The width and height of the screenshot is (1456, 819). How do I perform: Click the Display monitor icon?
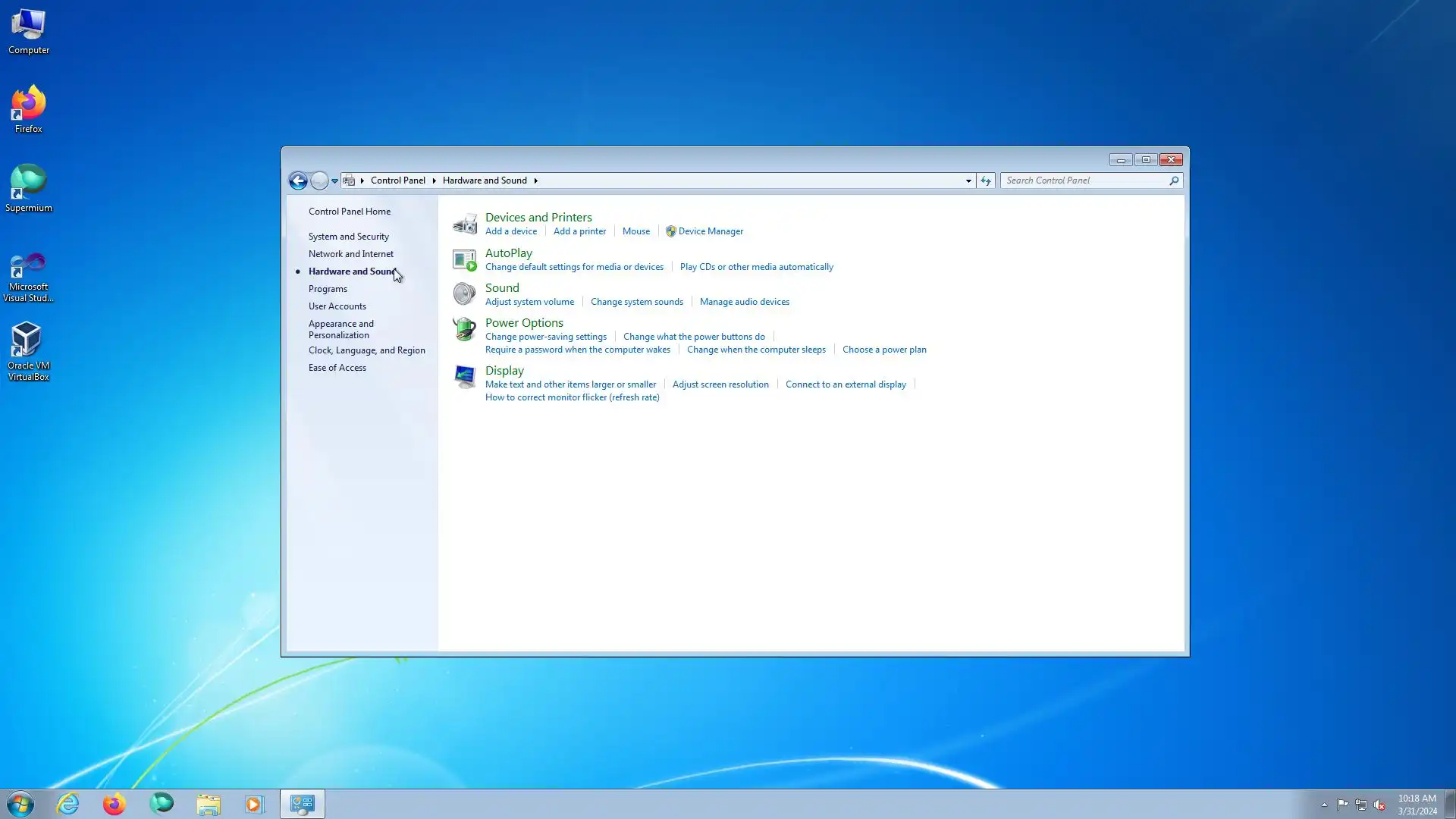click(x=464, y=376)
